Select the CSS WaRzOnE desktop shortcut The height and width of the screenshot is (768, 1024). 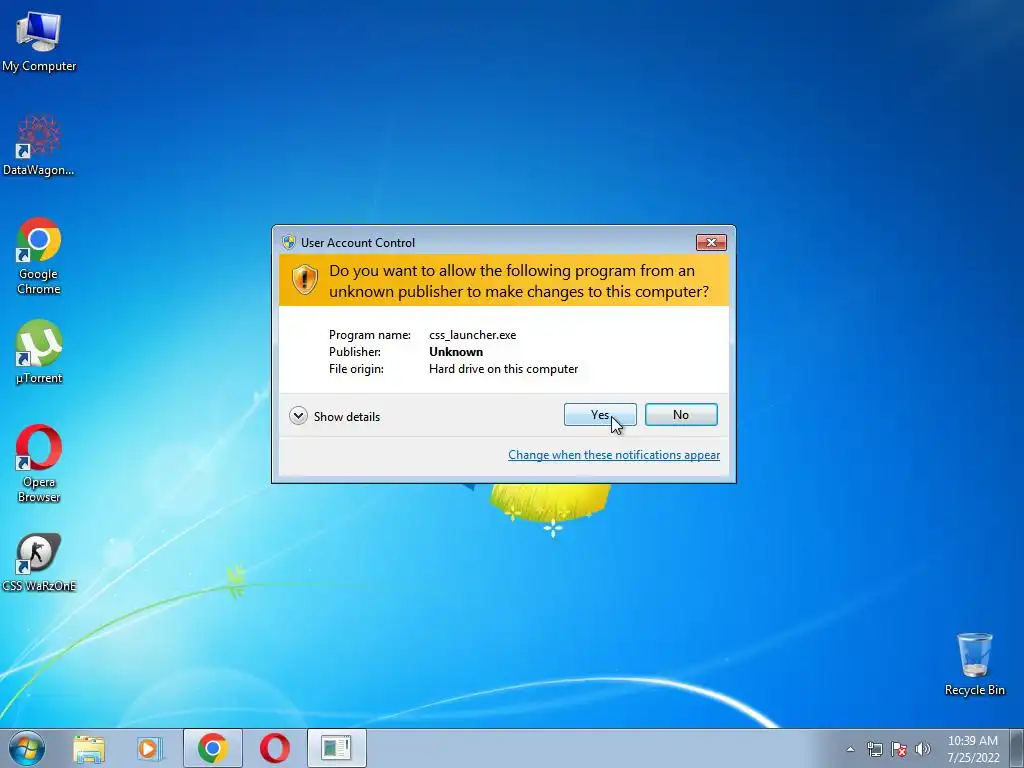tap(39, 562)
